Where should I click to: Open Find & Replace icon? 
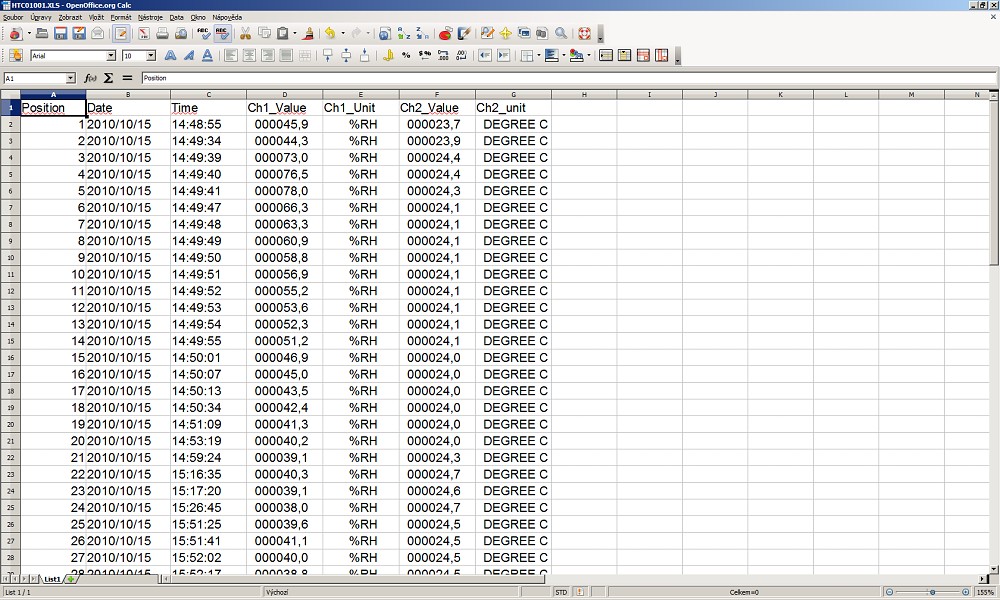tap(487, 34)
